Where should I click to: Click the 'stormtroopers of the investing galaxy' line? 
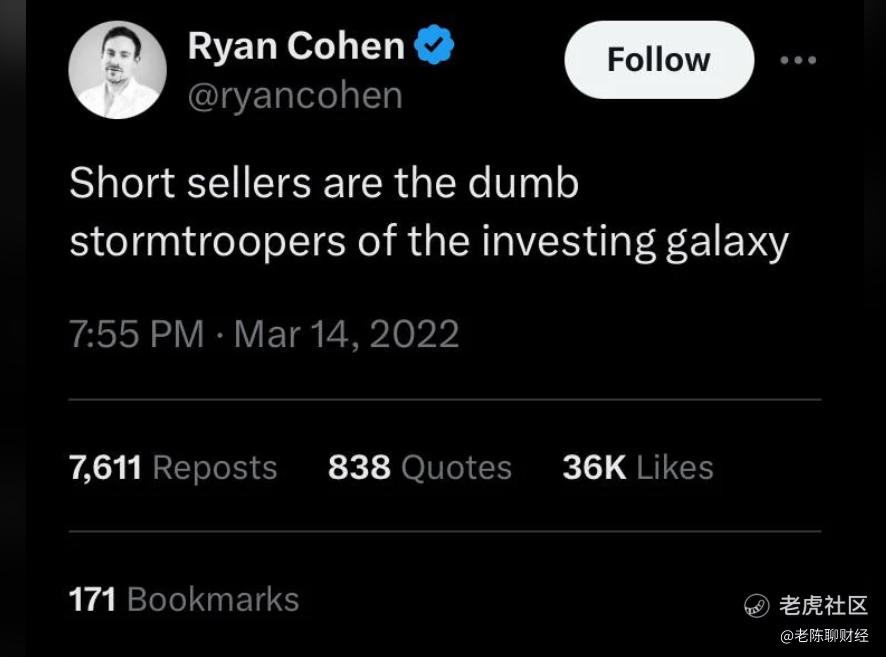[429, 242]
